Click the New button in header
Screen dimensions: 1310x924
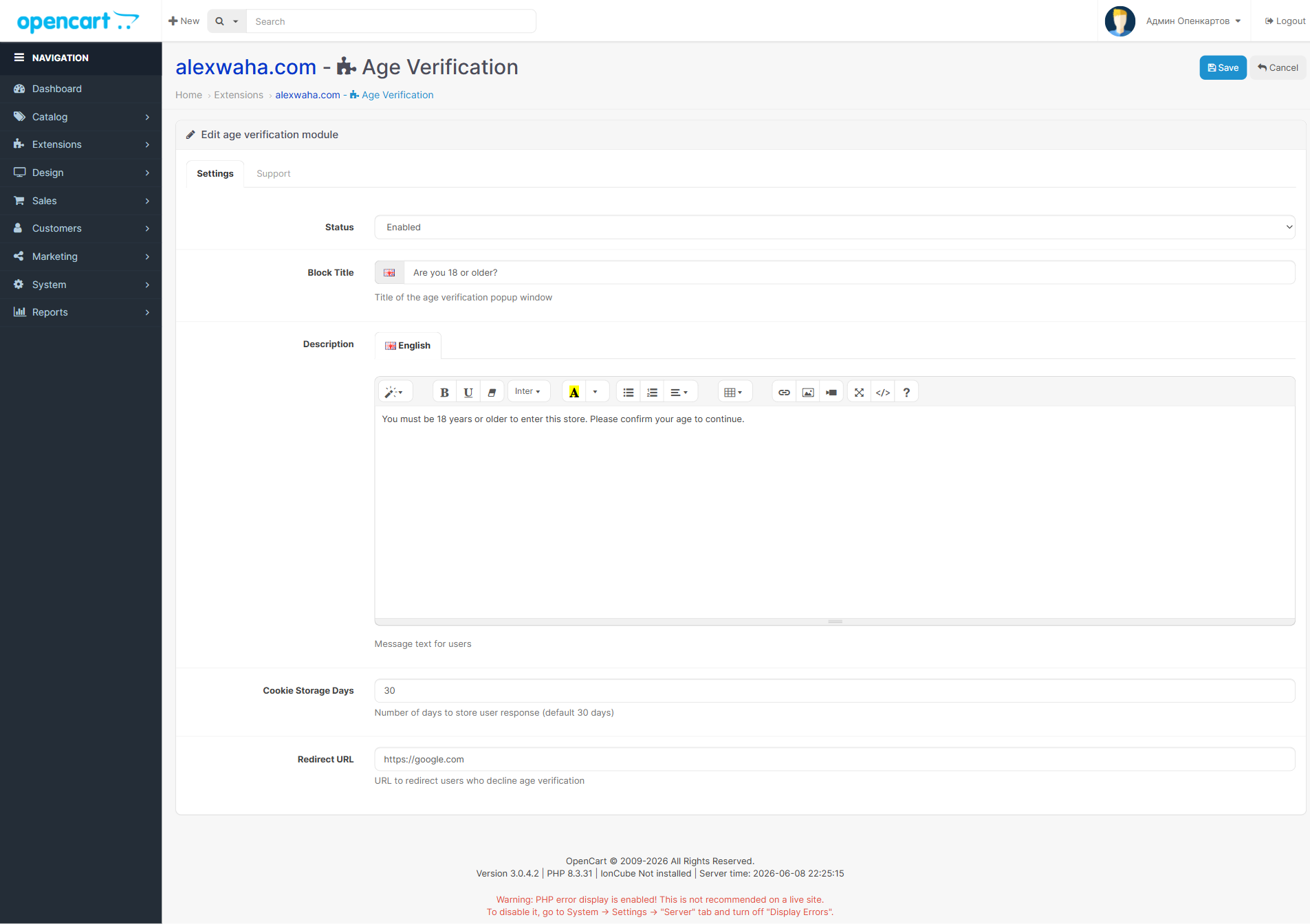(184, 21)
